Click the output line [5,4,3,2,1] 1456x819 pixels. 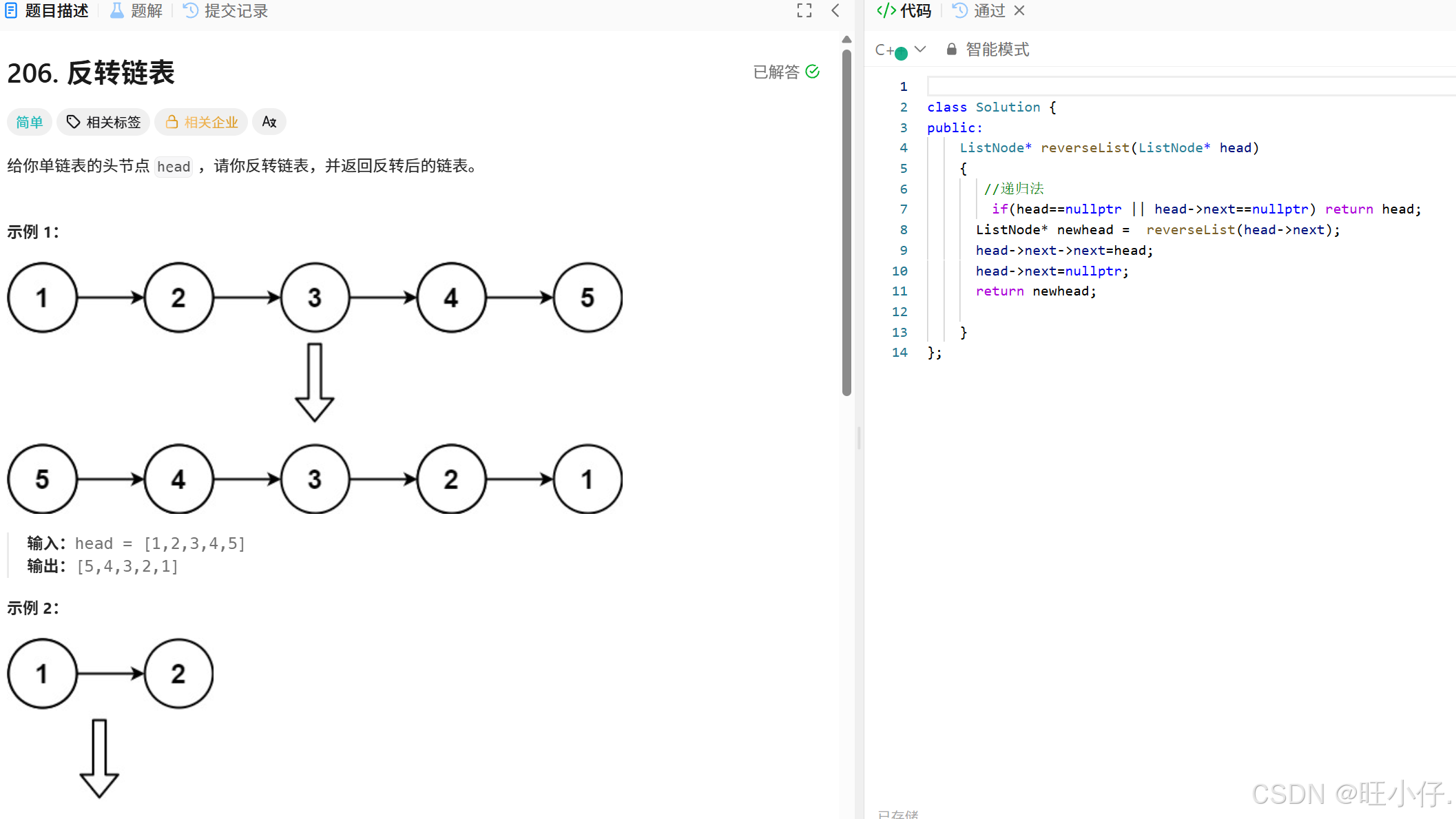103,566
